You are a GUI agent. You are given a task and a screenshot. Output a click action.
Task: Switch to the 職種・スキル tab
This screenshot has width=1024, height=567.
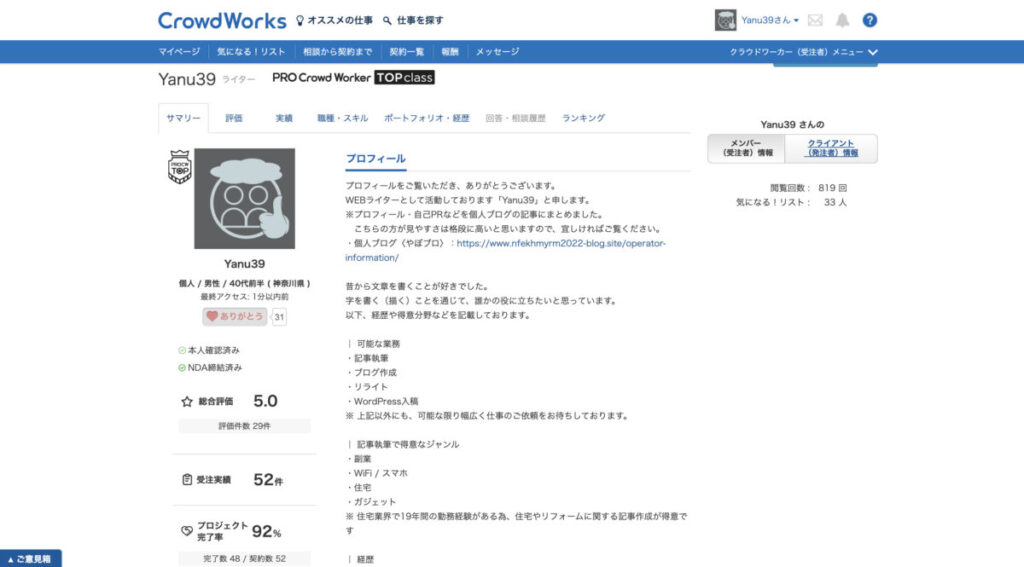(342, 118)
